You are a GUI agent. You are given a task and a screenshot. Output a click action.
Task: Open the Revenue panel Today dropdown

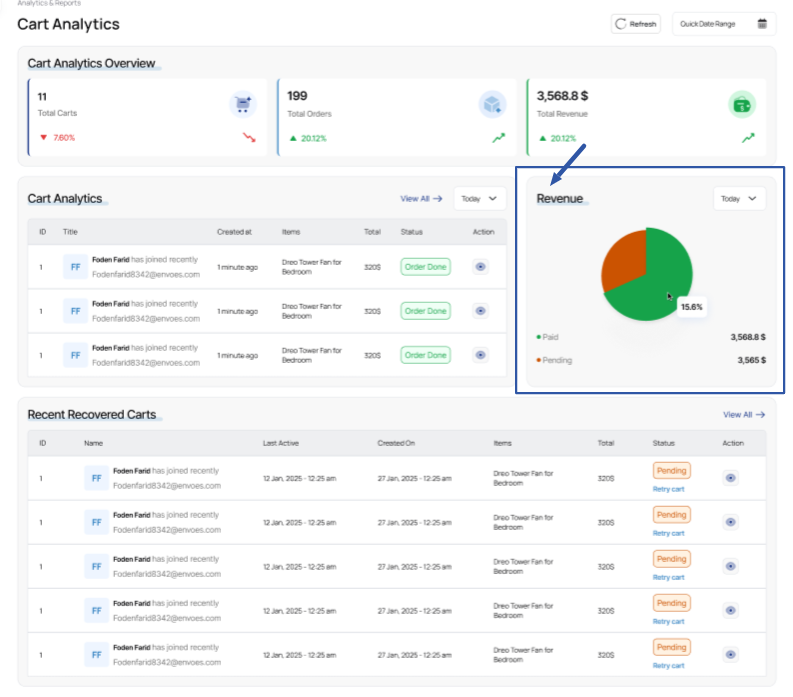point(739,199)
